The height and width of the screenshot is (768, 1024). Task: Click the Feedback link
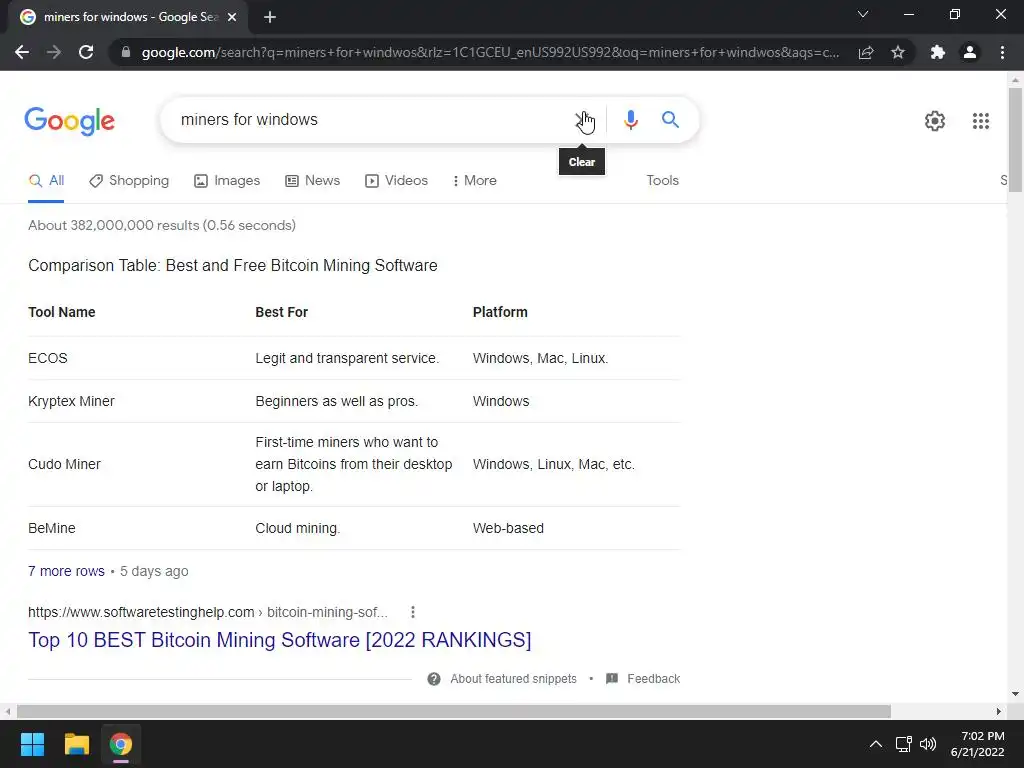tap(654, 679)
